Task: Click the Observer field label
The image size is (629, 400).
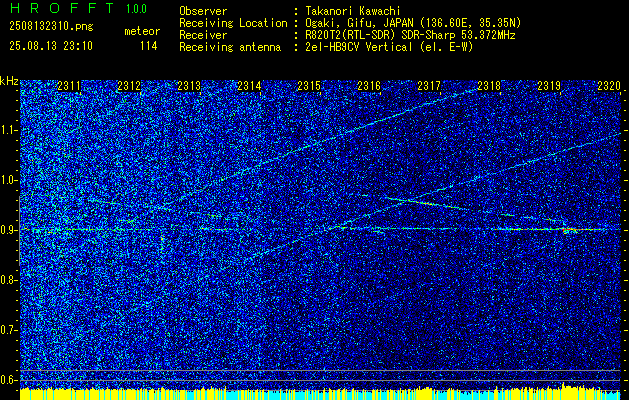Action: point(203,11)
